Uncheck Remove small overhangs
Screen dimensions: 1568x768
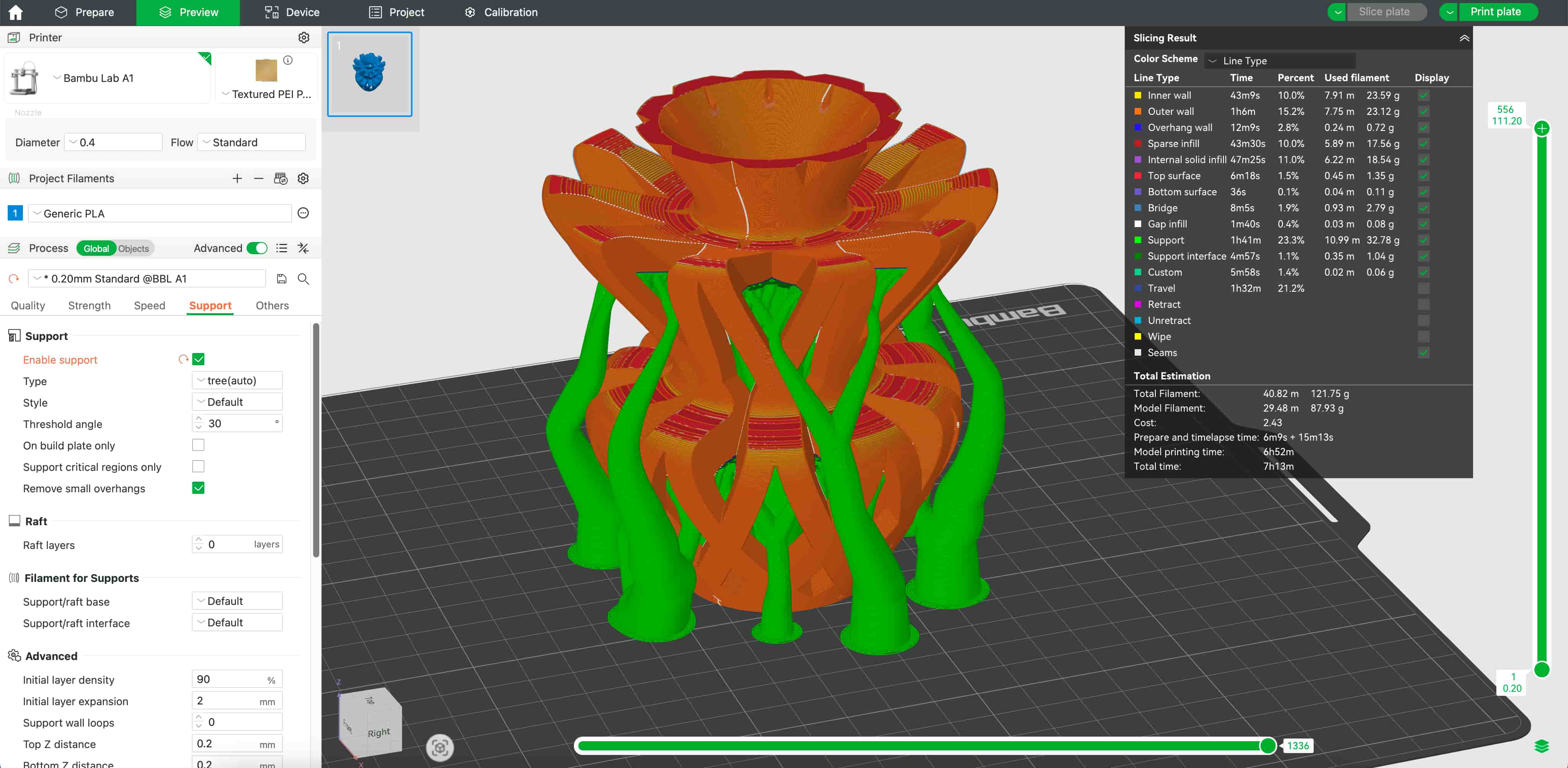click(198, 488)
